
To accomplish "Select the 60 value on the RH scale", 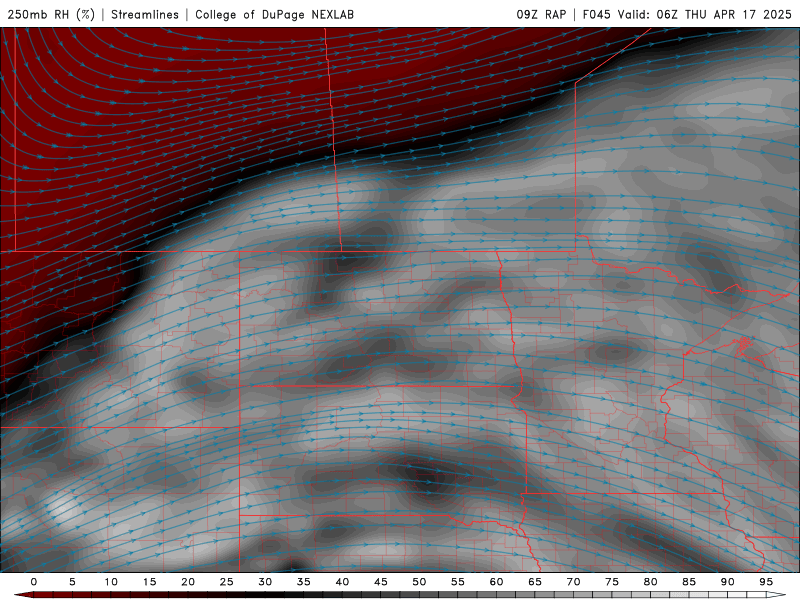I will click(x=496, y=582).
